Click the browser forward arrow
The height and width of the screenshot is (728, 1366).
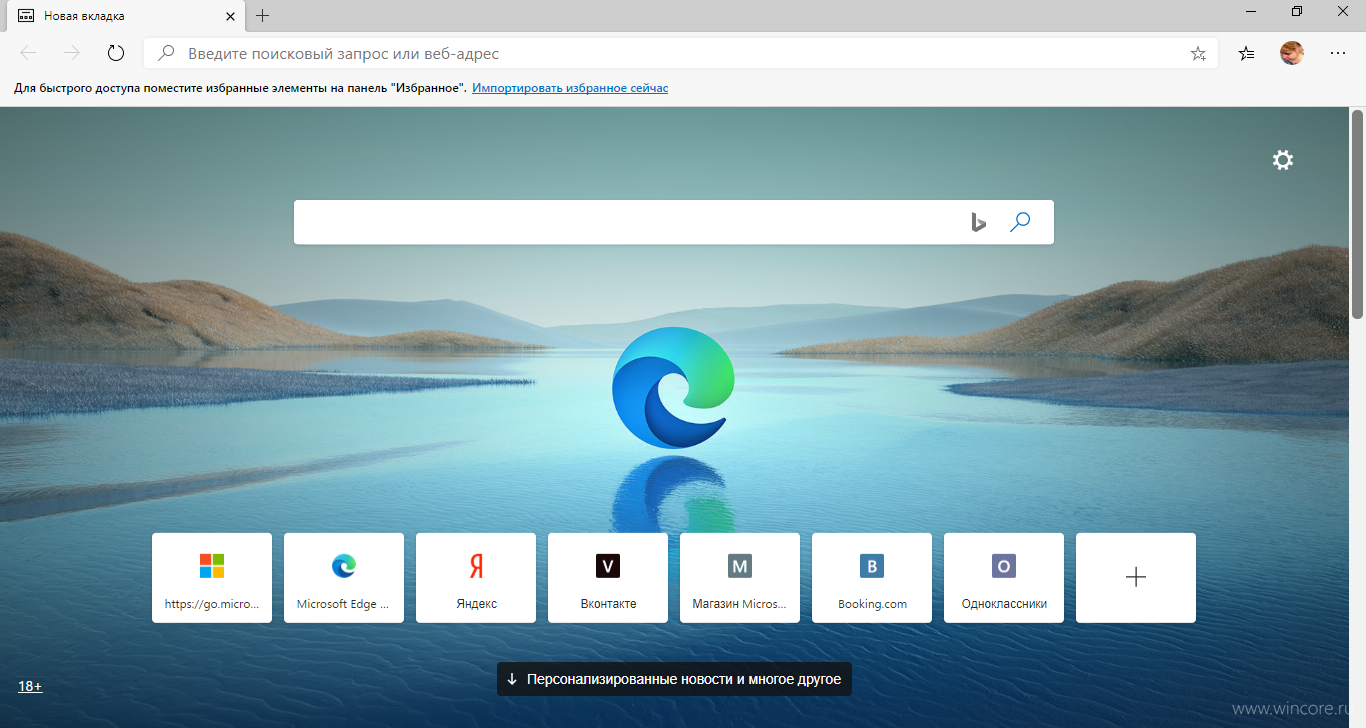coord(71,53)
